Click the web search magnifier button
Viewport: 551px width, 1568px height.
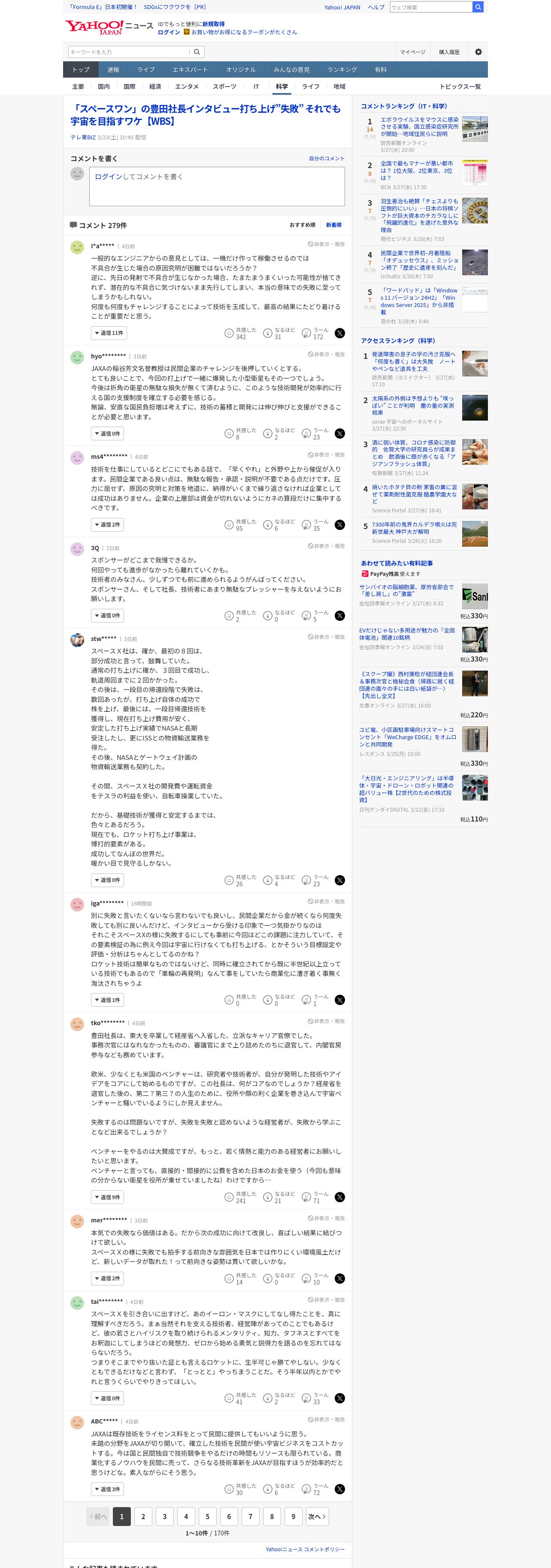point(478,7)
